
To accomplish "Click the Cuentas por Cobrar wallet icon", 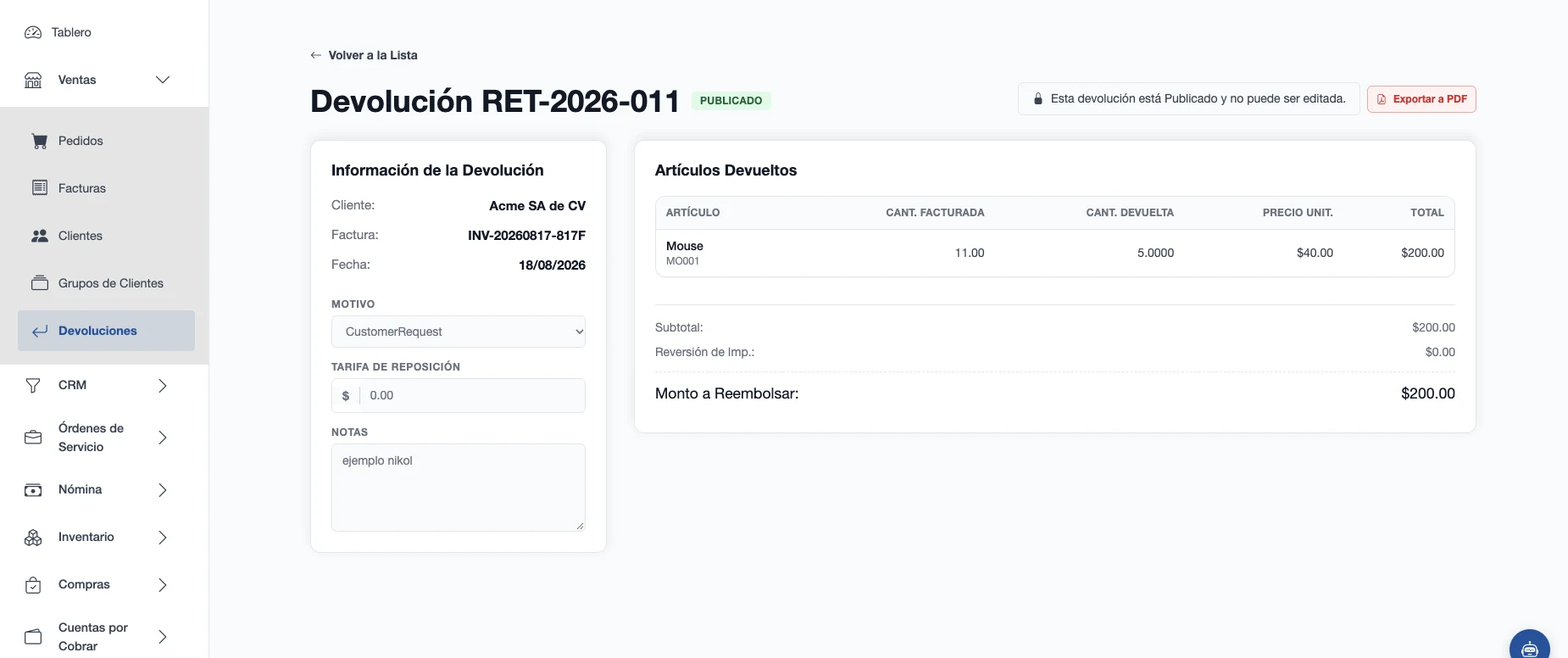I will pyautogui.click(x=33, y=637).
